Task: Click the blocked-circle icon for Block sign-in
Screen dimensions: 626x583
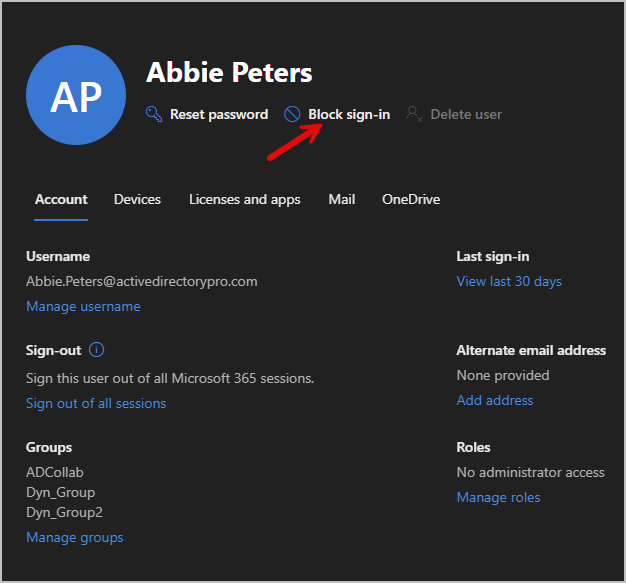Action: (292, 114)
